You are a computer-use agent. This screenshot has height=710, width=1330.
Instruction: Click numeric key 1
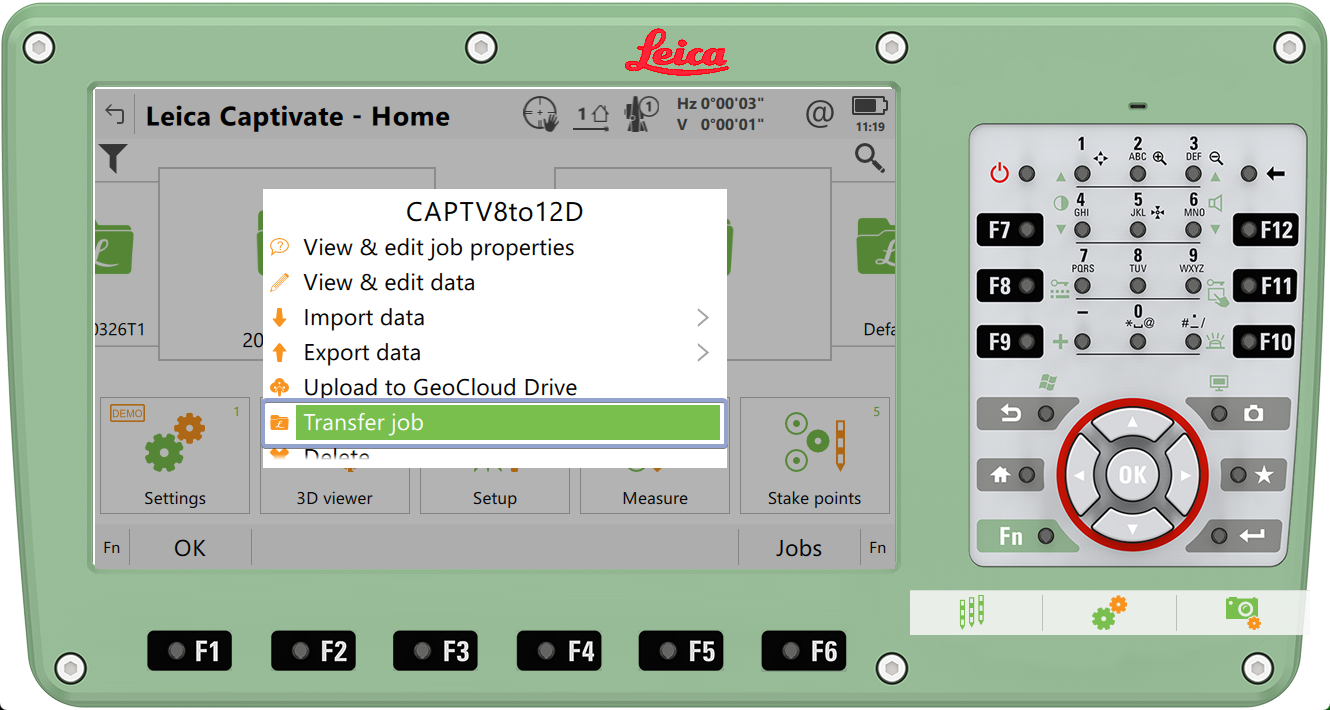click(1082, 174)
